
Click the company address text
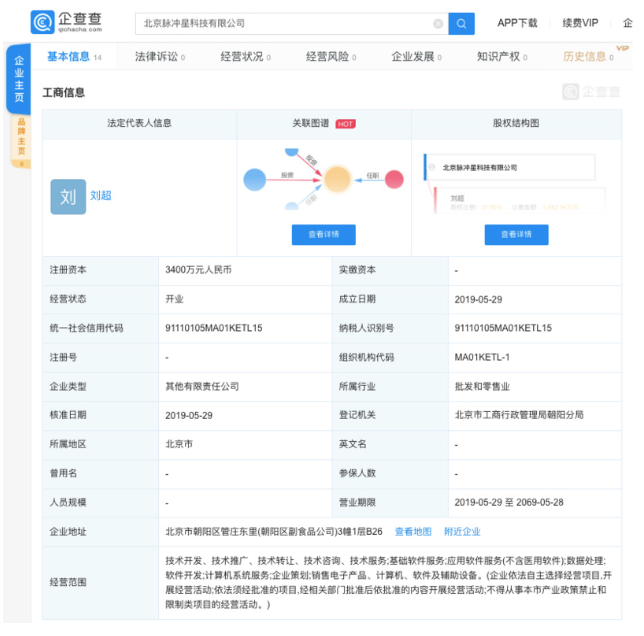(x=274, y=532)
